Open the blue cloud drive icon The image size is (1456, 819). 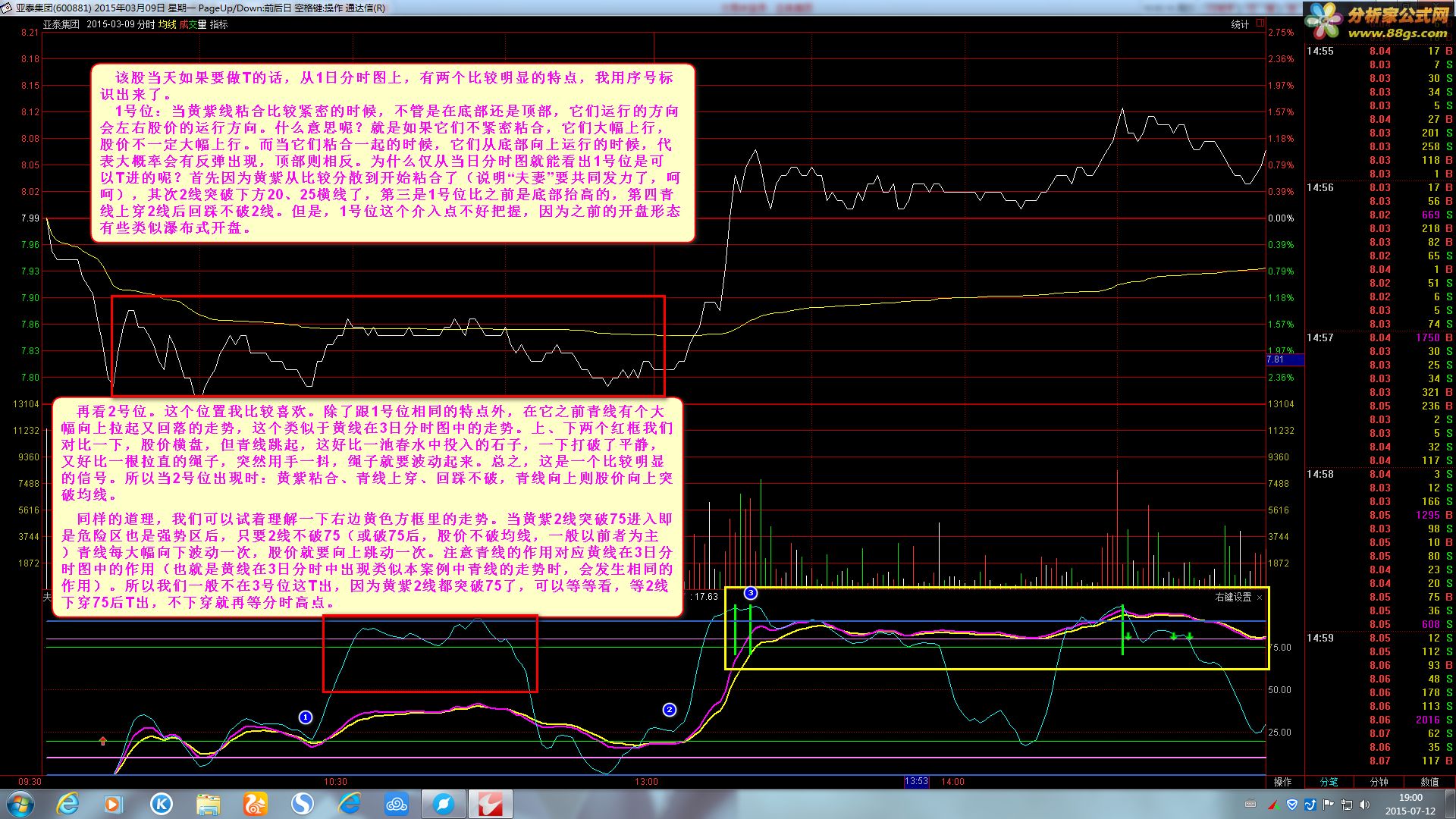click(x=396, y=804)
